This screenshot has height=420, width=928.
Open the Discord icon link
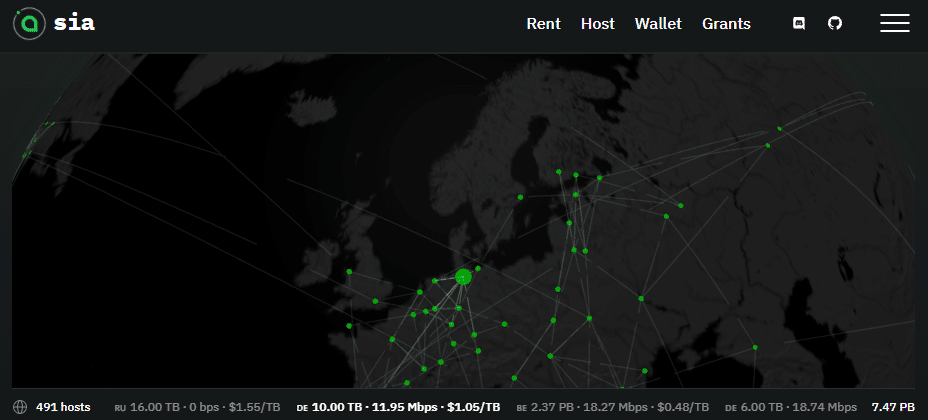(x=799, y=24)
